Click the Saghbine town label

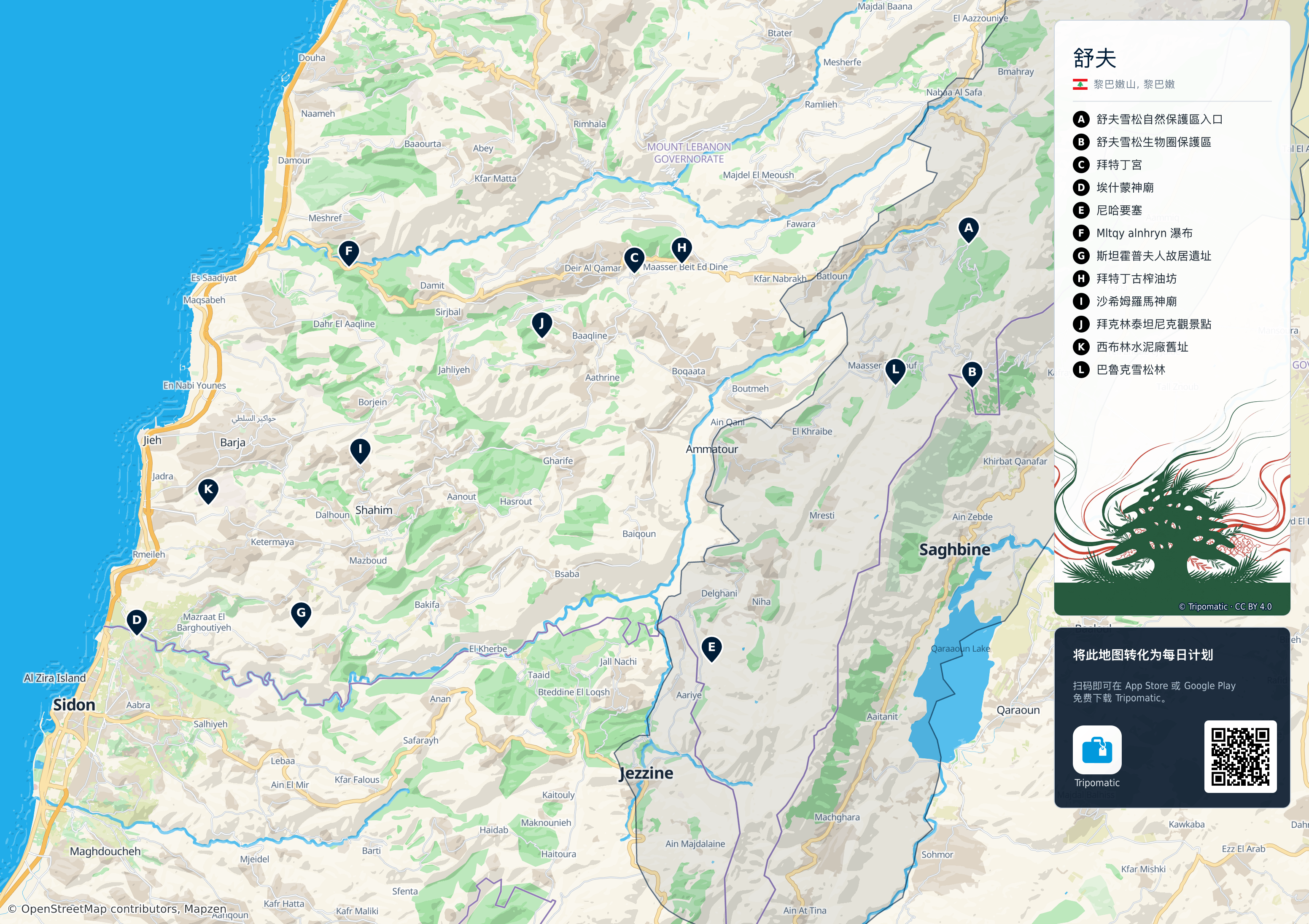tap(954, 550)
